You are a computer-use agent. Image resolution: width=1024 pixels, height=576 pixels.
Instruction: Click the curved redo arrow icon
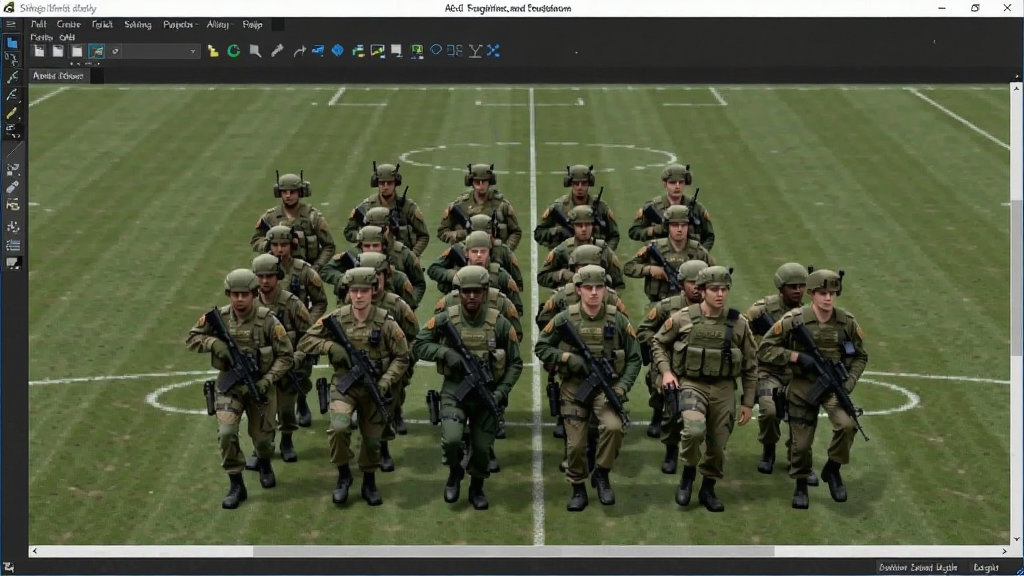click(x=299, y=51)
